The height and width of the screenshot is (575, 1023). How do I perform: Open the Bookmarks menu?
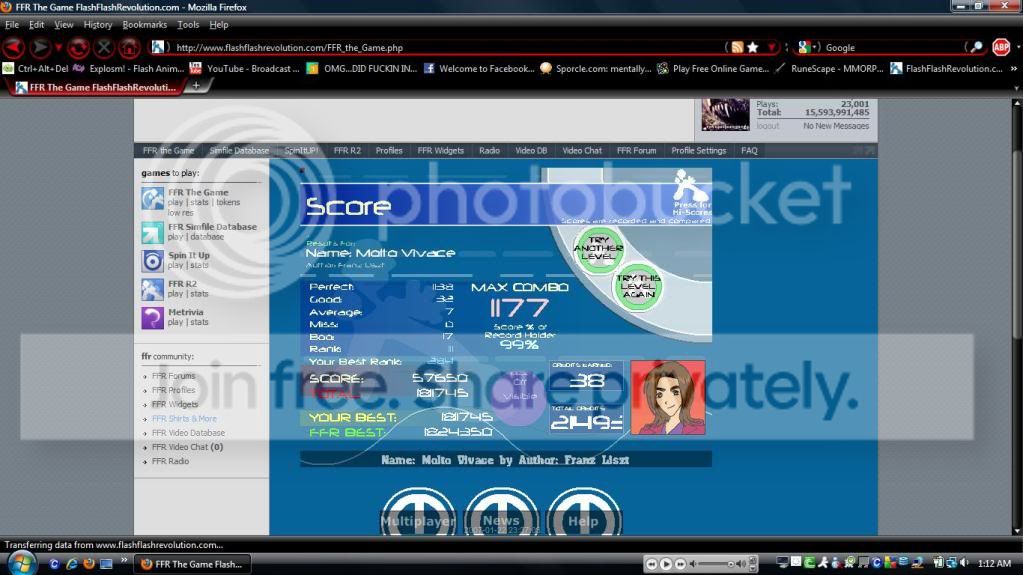144,24
